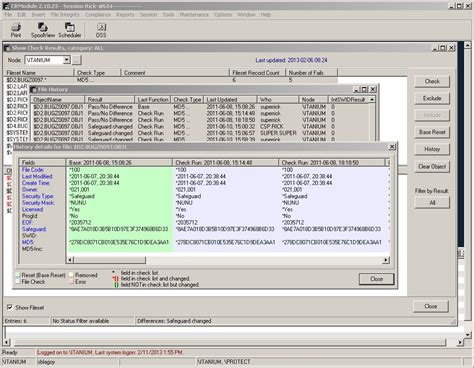Viewport: 474px width, 368px height.
Task: Click Who column header in File History
Action: (278, 100)
